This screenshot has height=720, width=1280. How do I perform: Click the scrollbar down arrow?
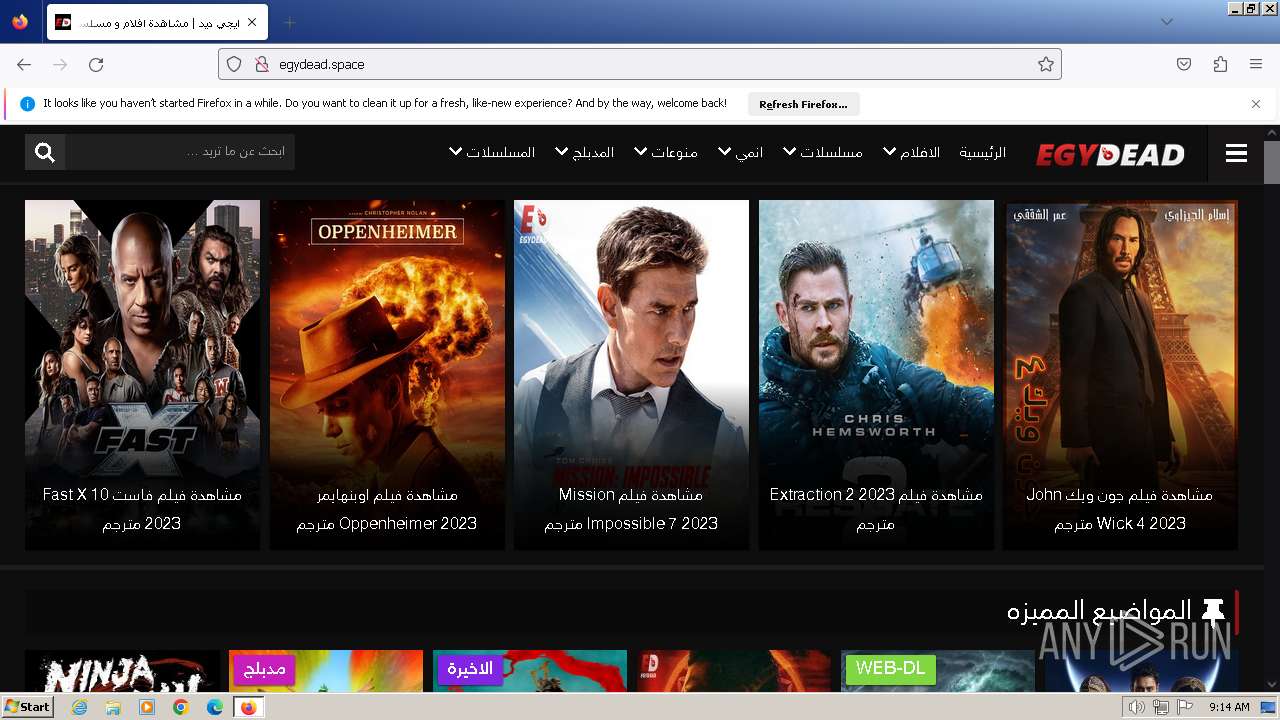(1272, 685)
